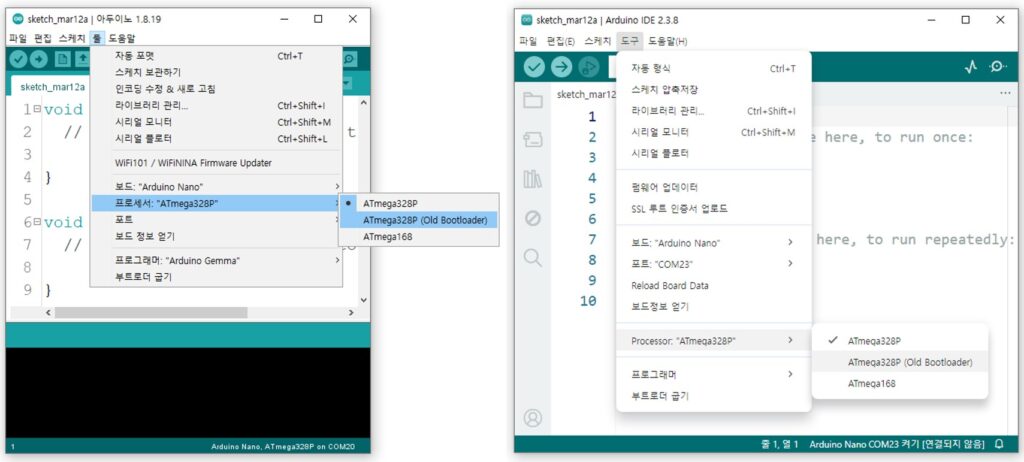Click the user profile icon in sidebar
Screen dimensions: 1024x462
point(533,417)
